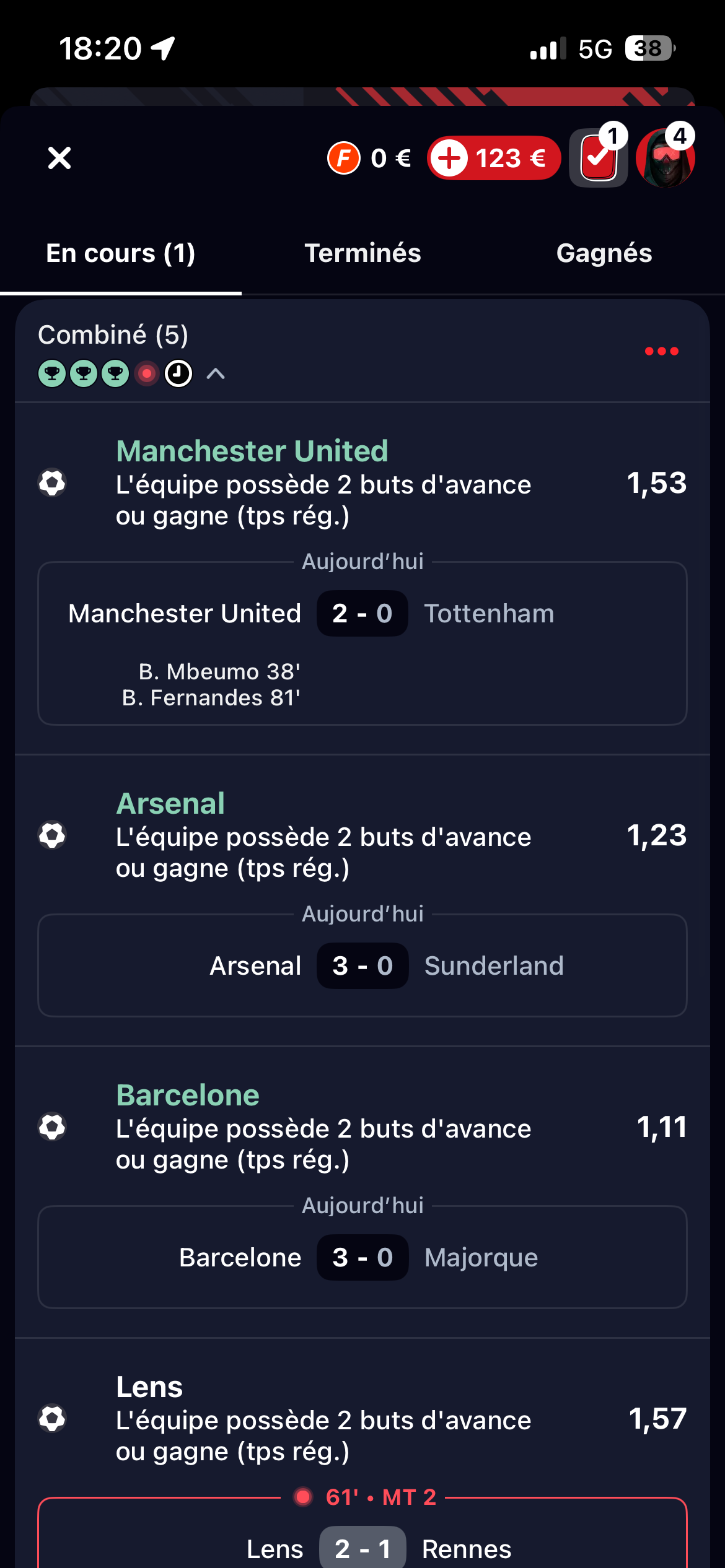
Task: Tap the soccer ball icon beside Manchester United
Action: point(52,482)
